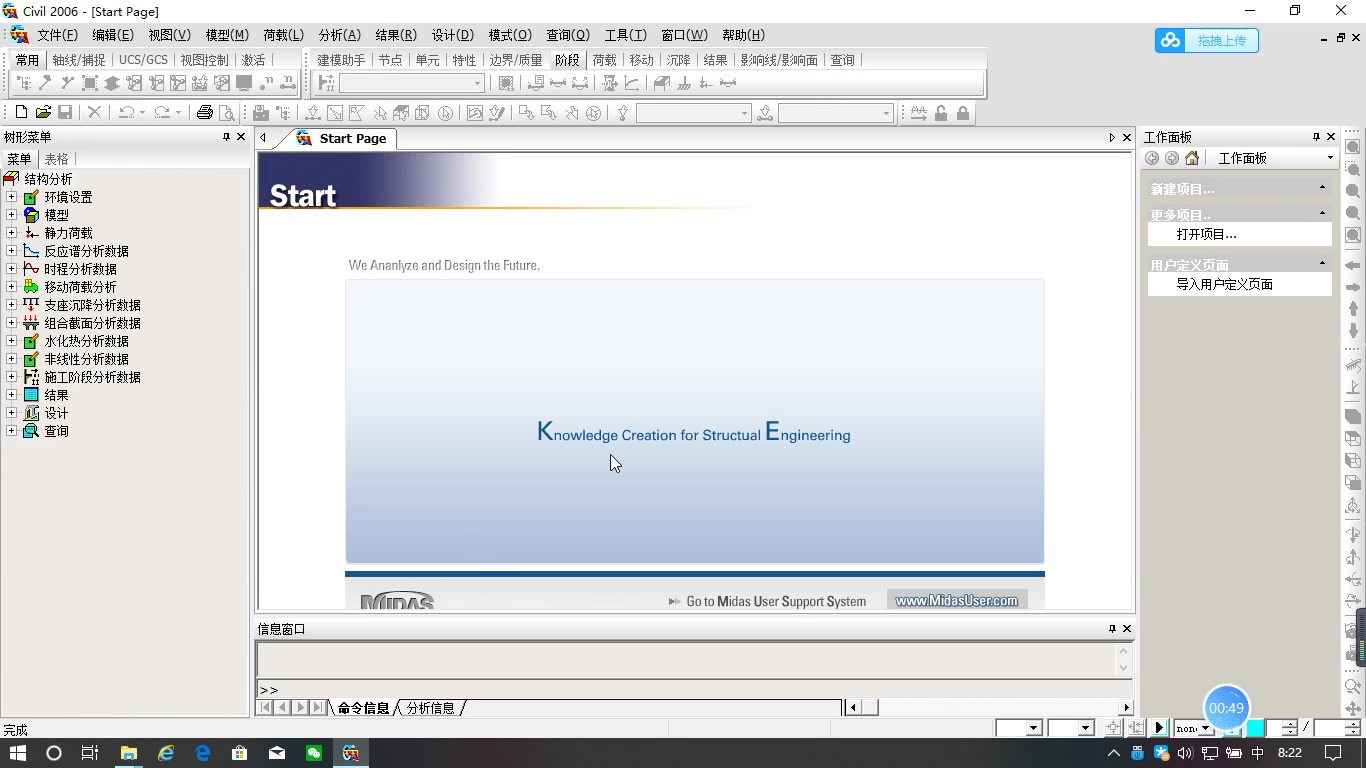Click the pan move icon at right edge
Screen dimensions: 1366x768
tap(1354, 709)
